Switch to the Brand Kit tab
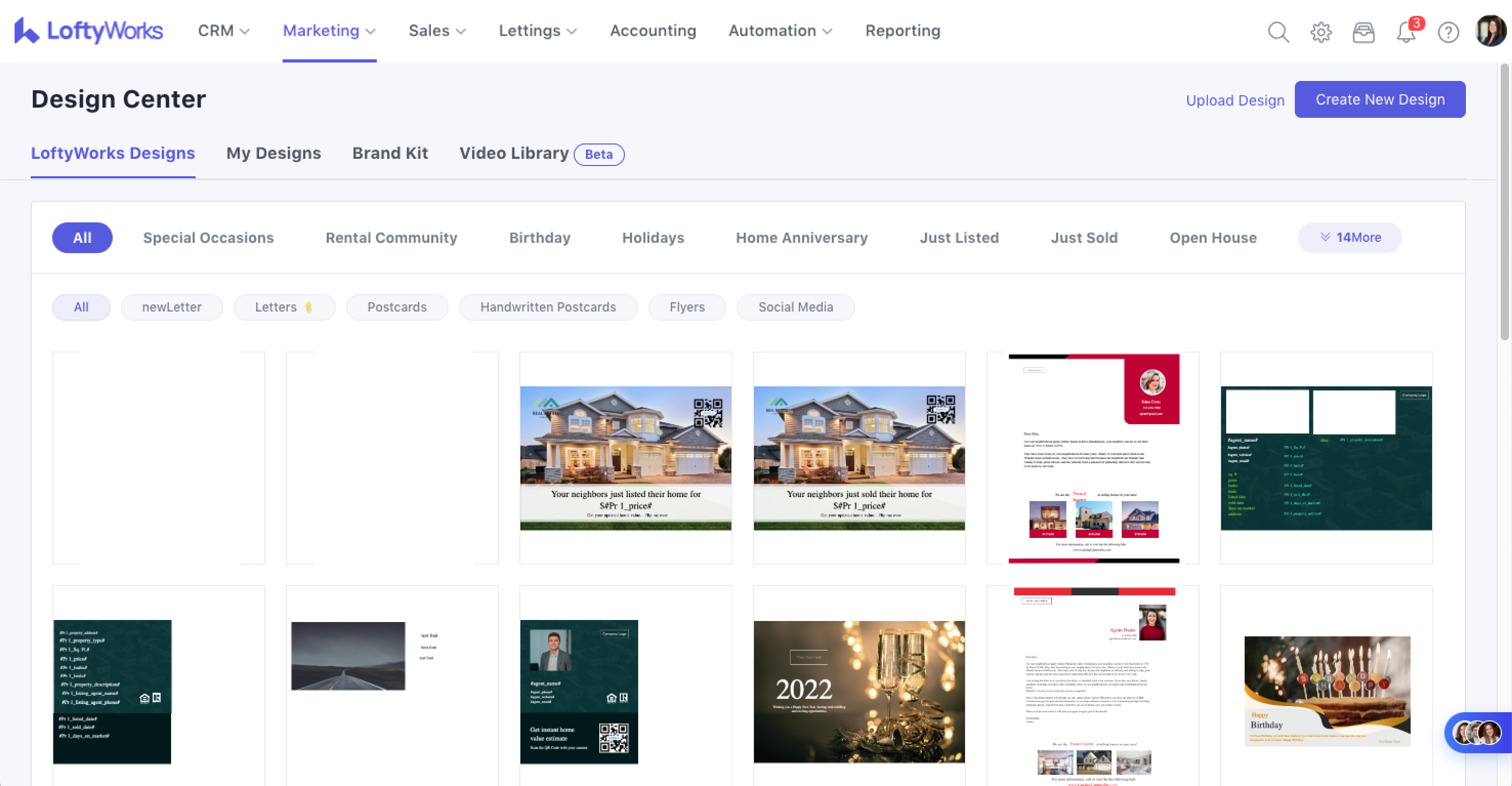1512x786 pixels. pyautogui.click(x=390, y=153)
